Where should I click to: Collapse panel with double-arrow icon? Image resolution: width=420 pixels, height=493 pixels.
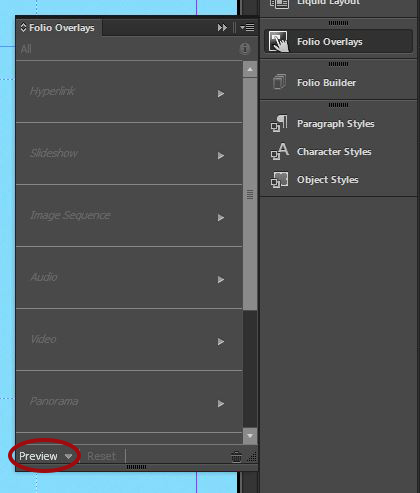222,28
